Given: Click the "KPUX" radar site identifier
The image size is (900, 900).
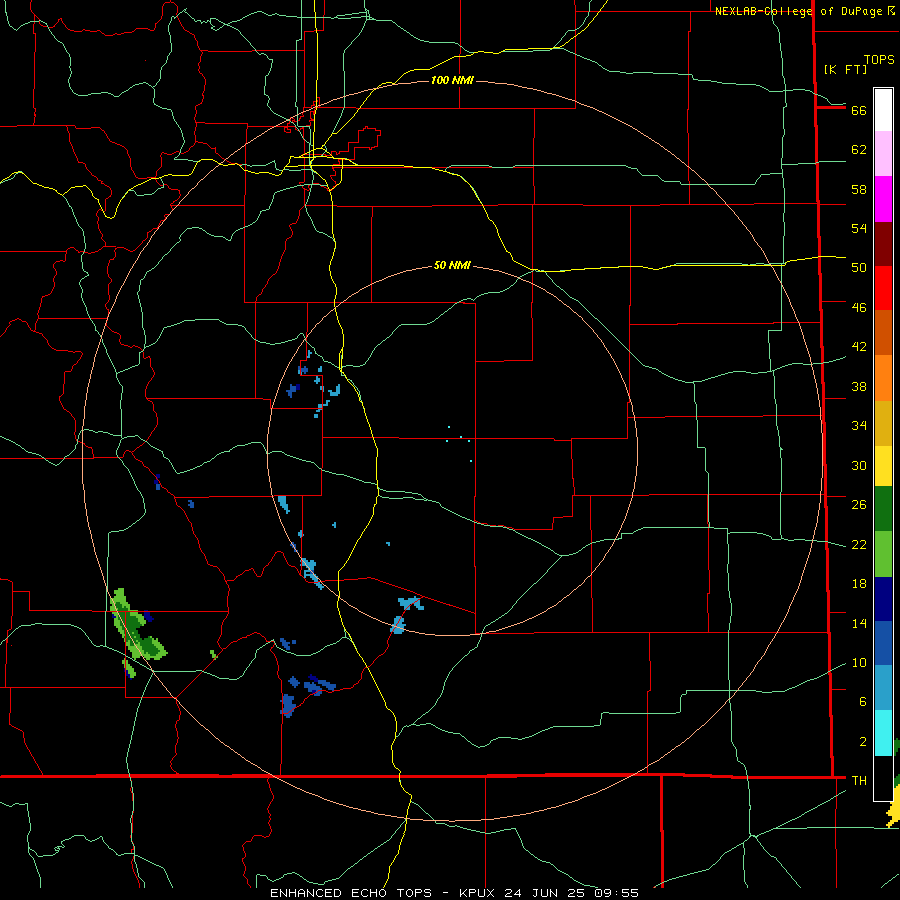Looking at the screenshot, I should [x=479, y=893].
